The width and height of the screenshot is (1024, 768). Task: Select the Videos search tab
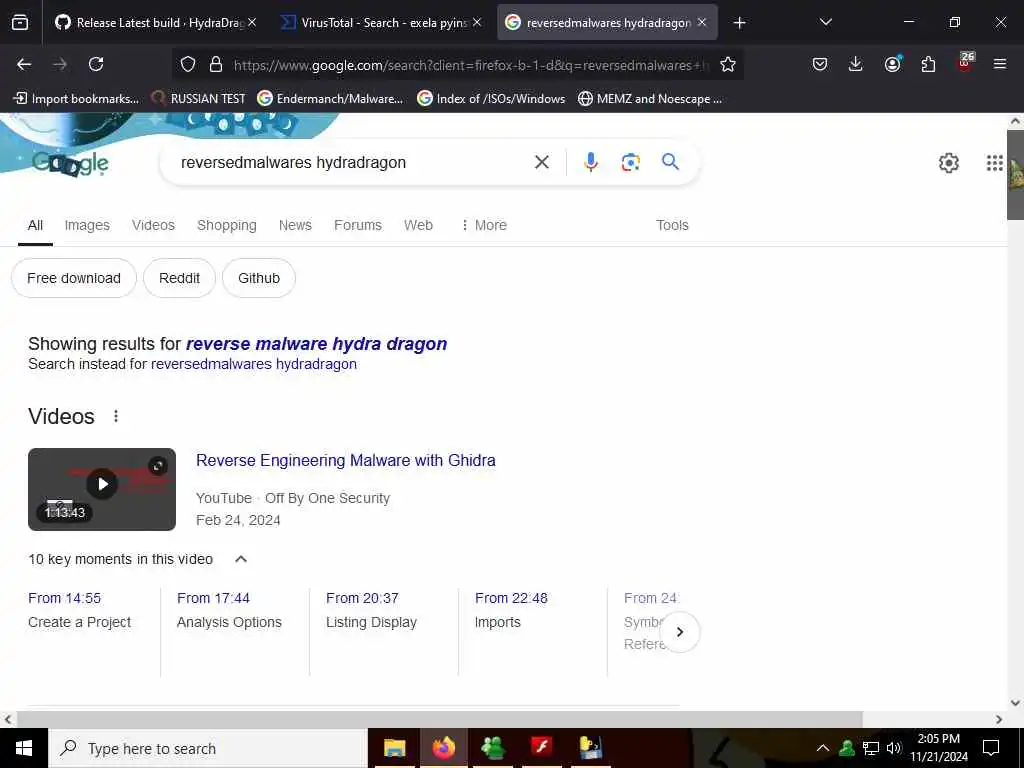[153, 225]
